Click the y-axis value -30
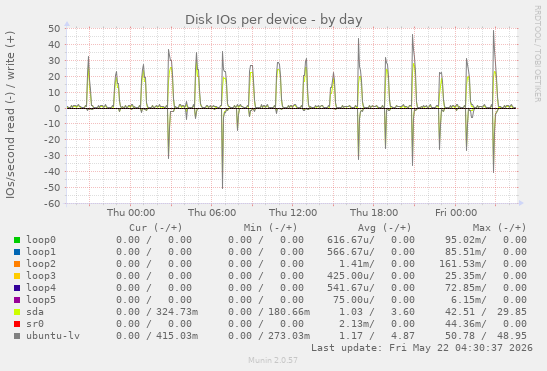 click(x=52, y=156)
